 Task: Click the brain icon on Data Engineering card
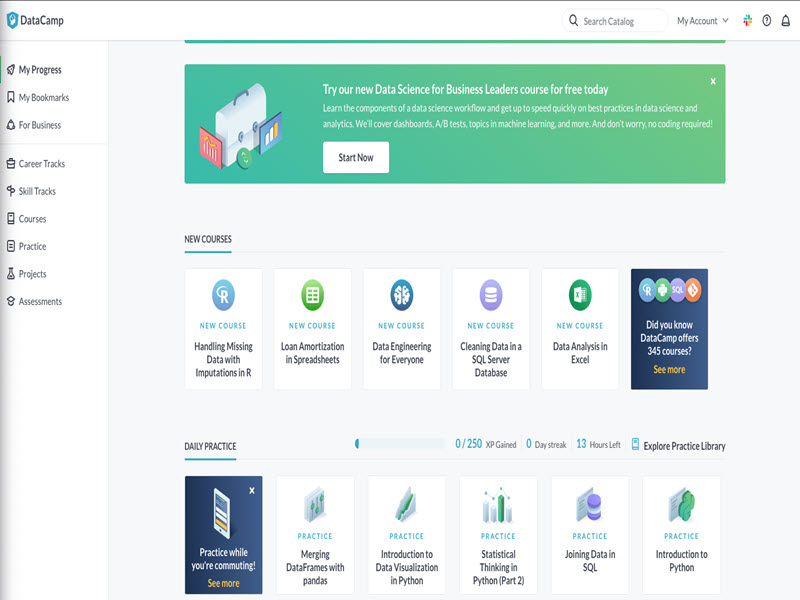click(x=402, y=295)
